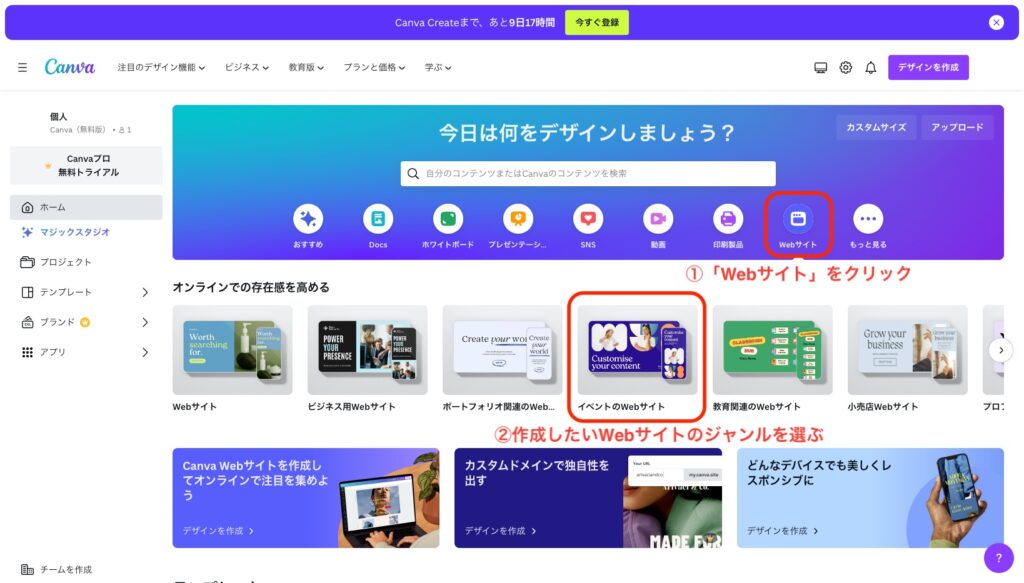Select the ホワイトボード category icon
The height and width of the screenshot is (583, 1024).
[448, 219]
